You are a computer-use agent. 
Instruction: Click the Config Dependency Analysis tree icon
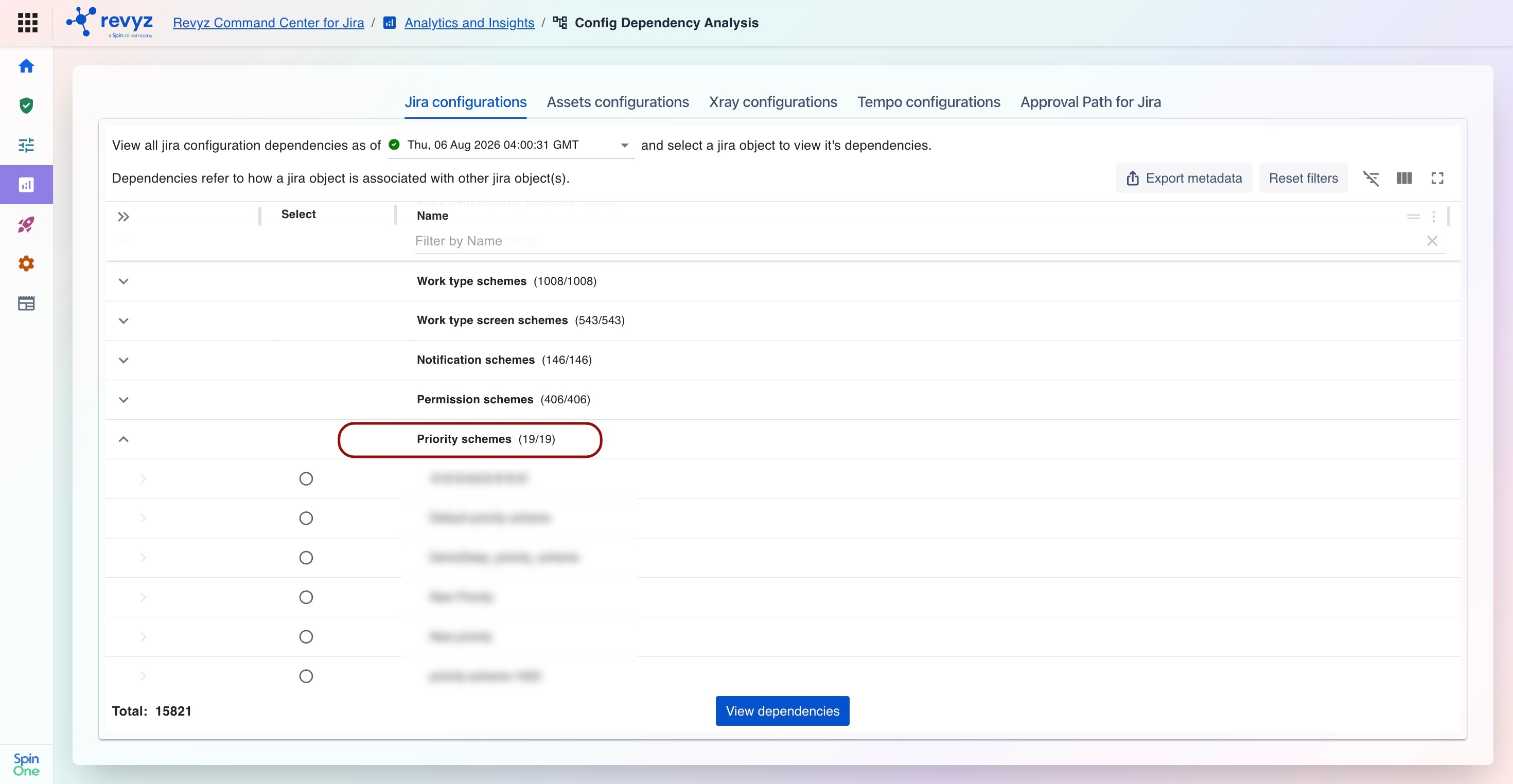[x=560, y=23]
